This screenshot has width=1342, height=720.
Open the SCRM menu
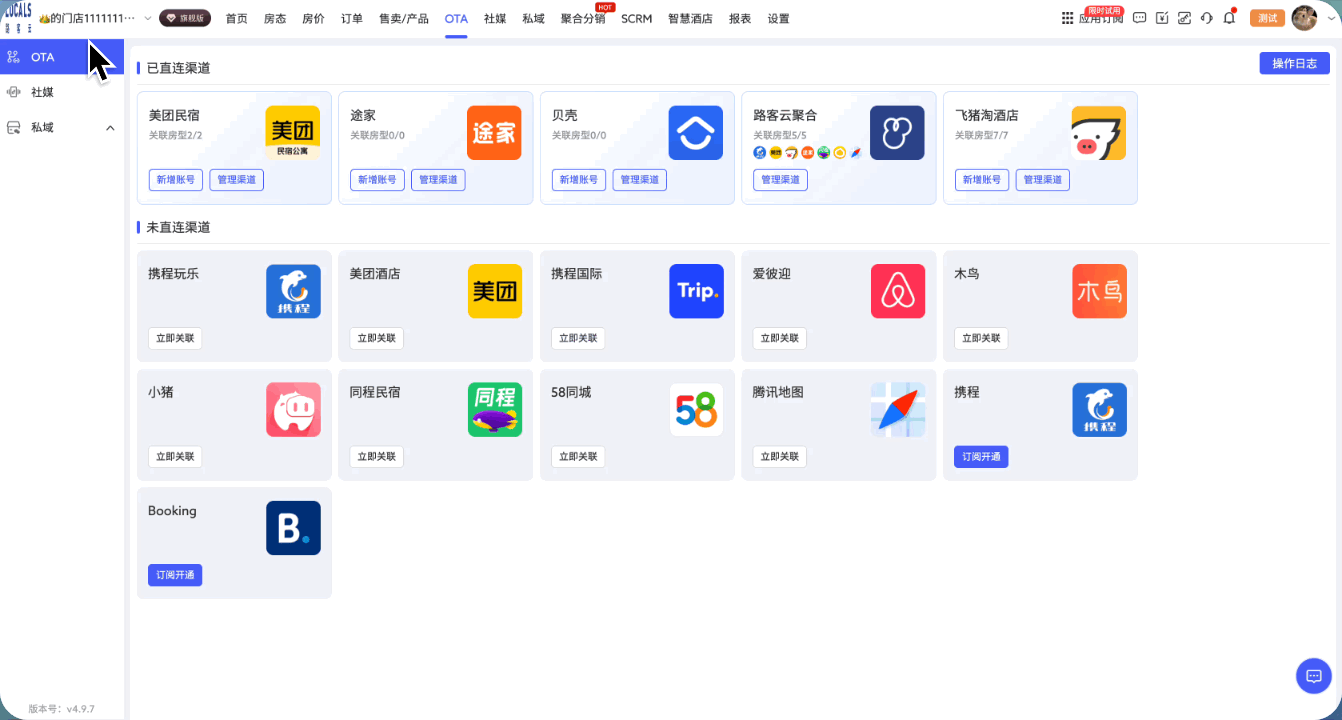coord(636,19)
